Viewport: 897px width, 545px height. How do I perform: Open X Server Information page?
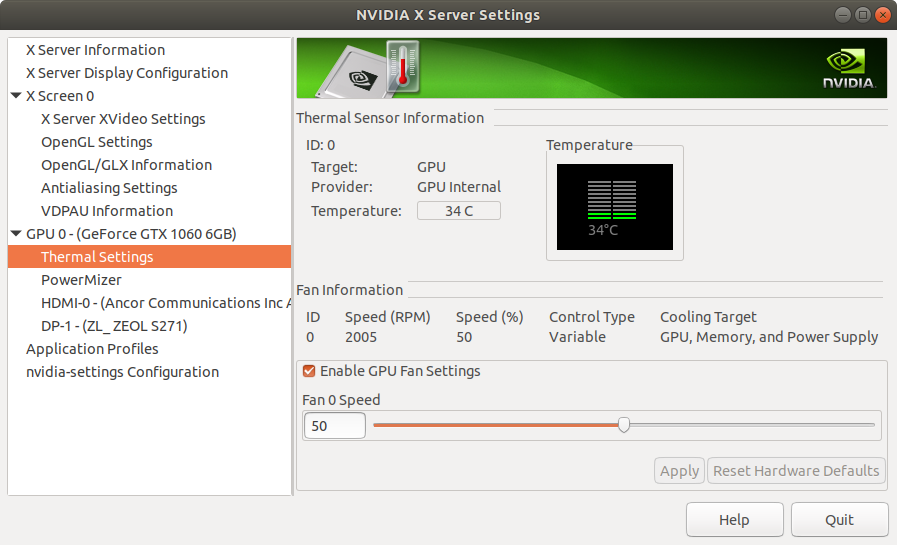(96, 50)
